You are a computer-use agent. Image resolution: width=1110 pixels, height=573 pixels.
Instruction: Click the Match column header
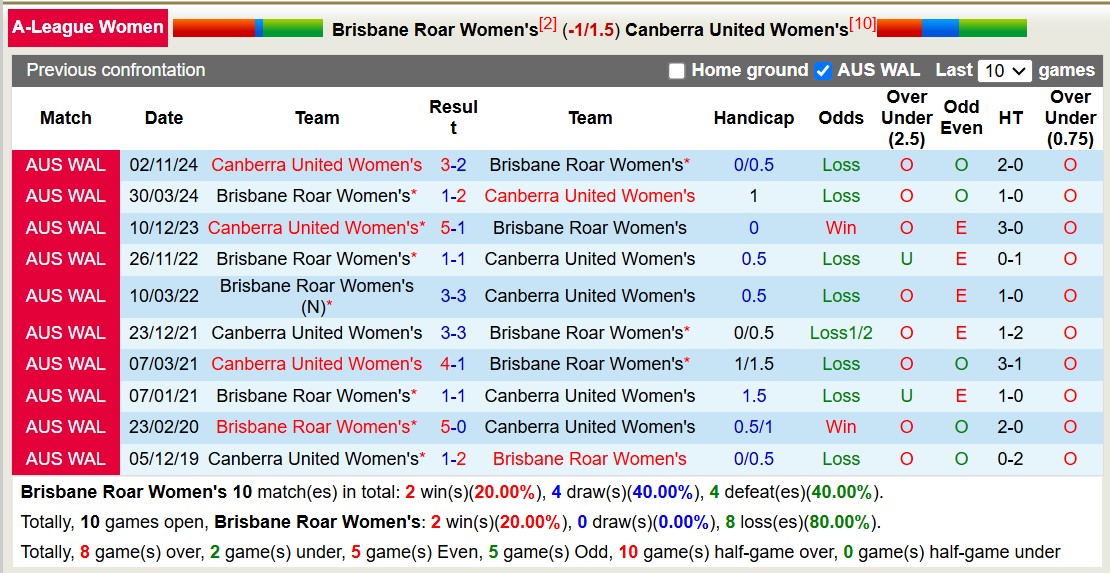point(66,118)
